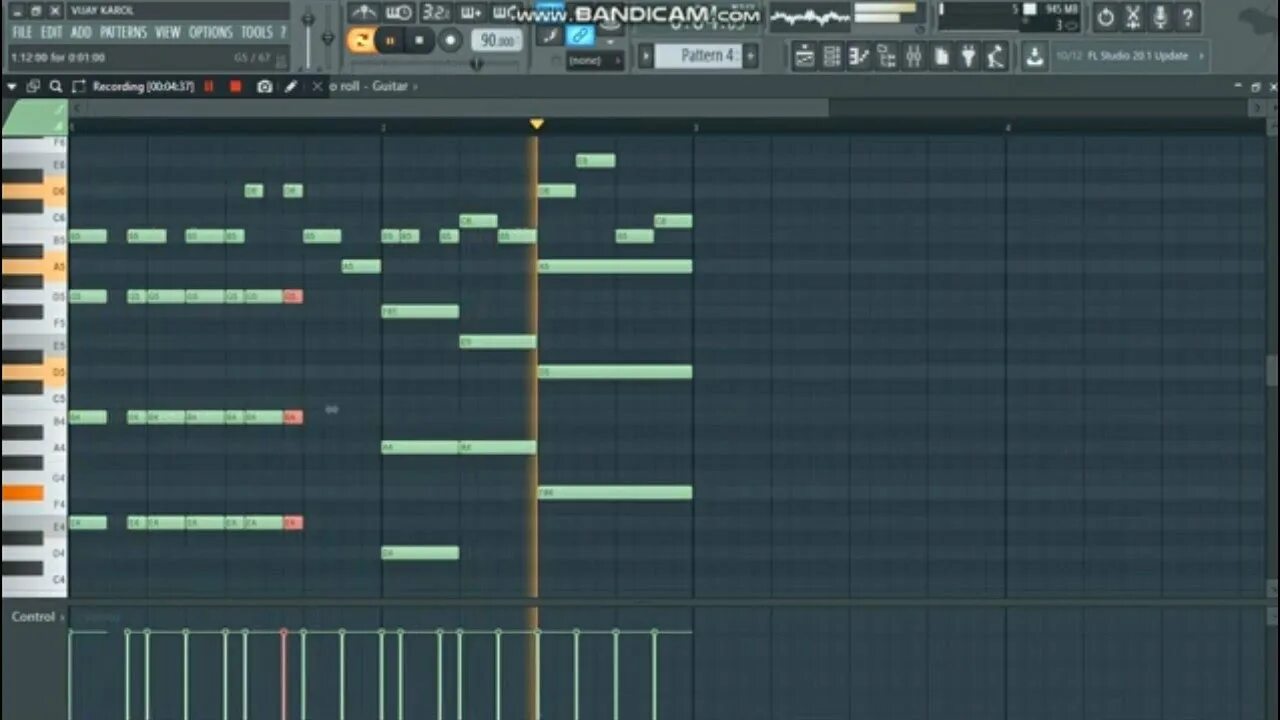Open the EDIT menu
Viewport: 1280px width, 720px height.
(51, 33)
